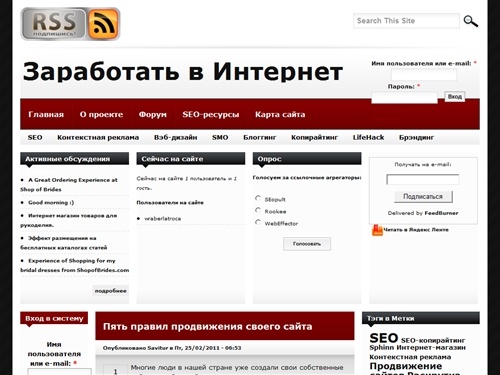
Task: Open Experience of Shopping for my bridal link
Action: click(x=75, y=265)
